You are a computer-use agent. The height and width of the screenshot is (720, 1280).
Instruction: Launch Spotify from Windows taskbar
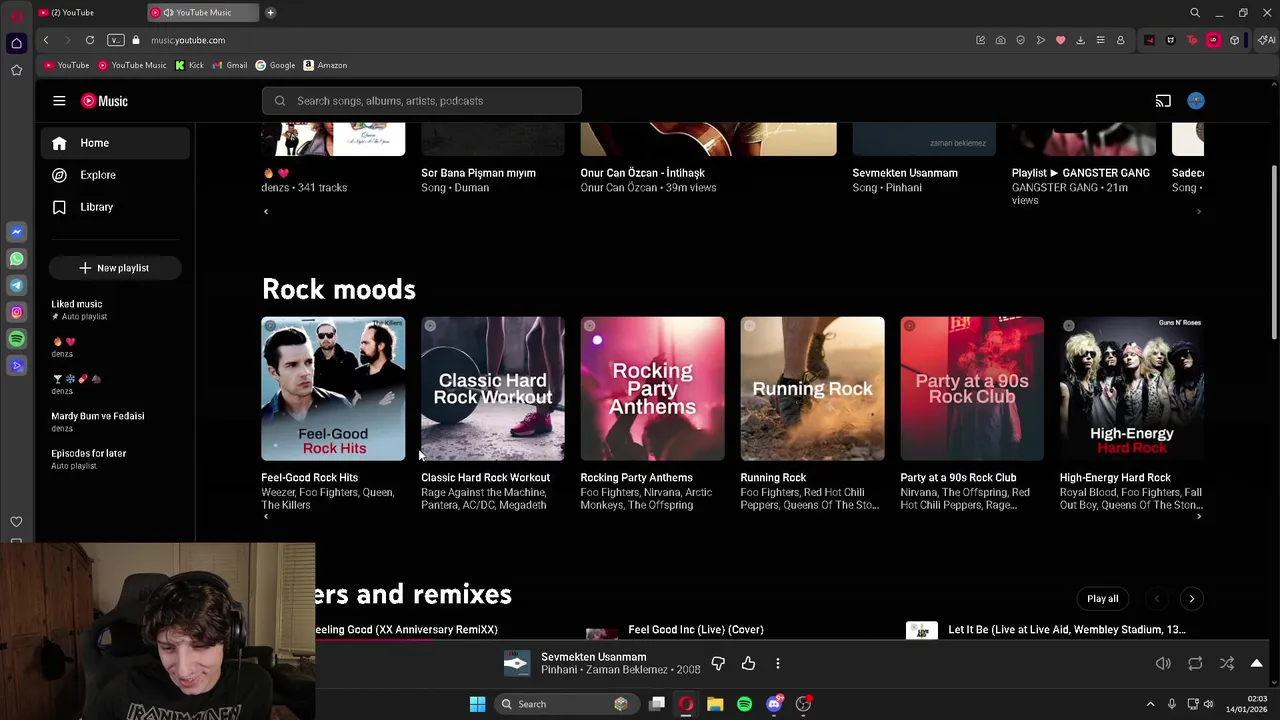(x=744, y=704)
